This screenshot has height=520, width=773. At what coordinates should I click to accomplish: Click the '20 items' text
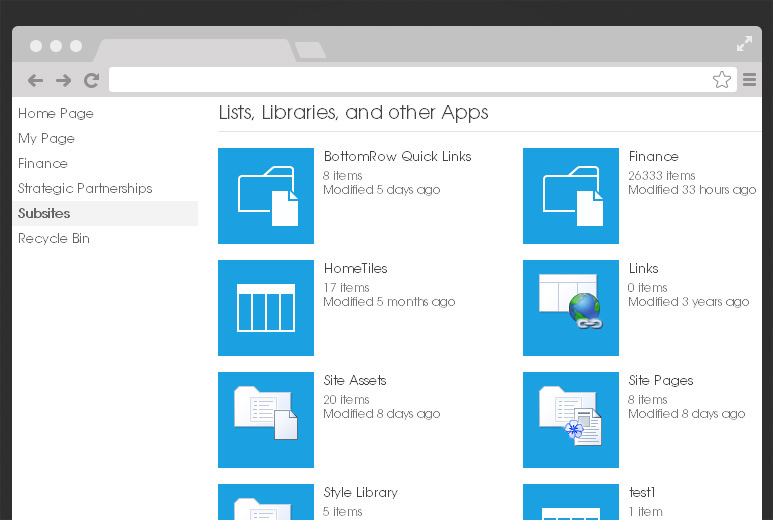(346, 399)
